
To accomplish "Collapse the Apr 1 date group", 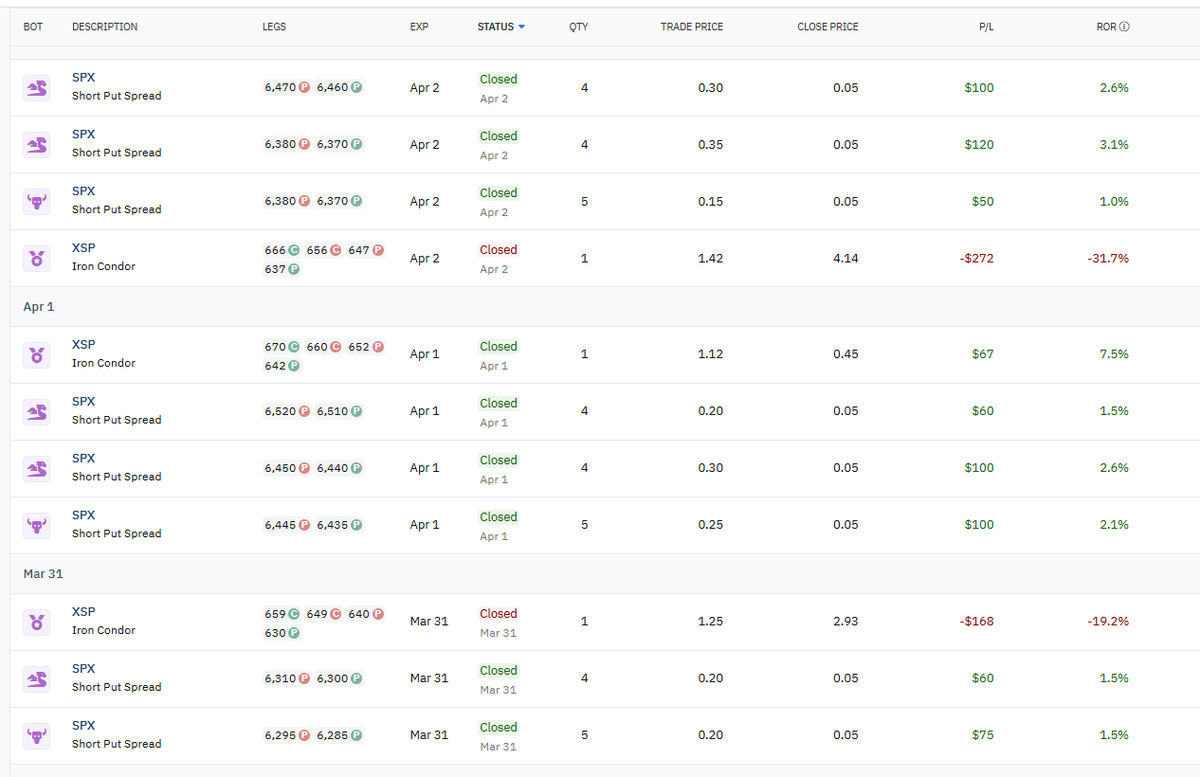I will (x=39, y=307).
